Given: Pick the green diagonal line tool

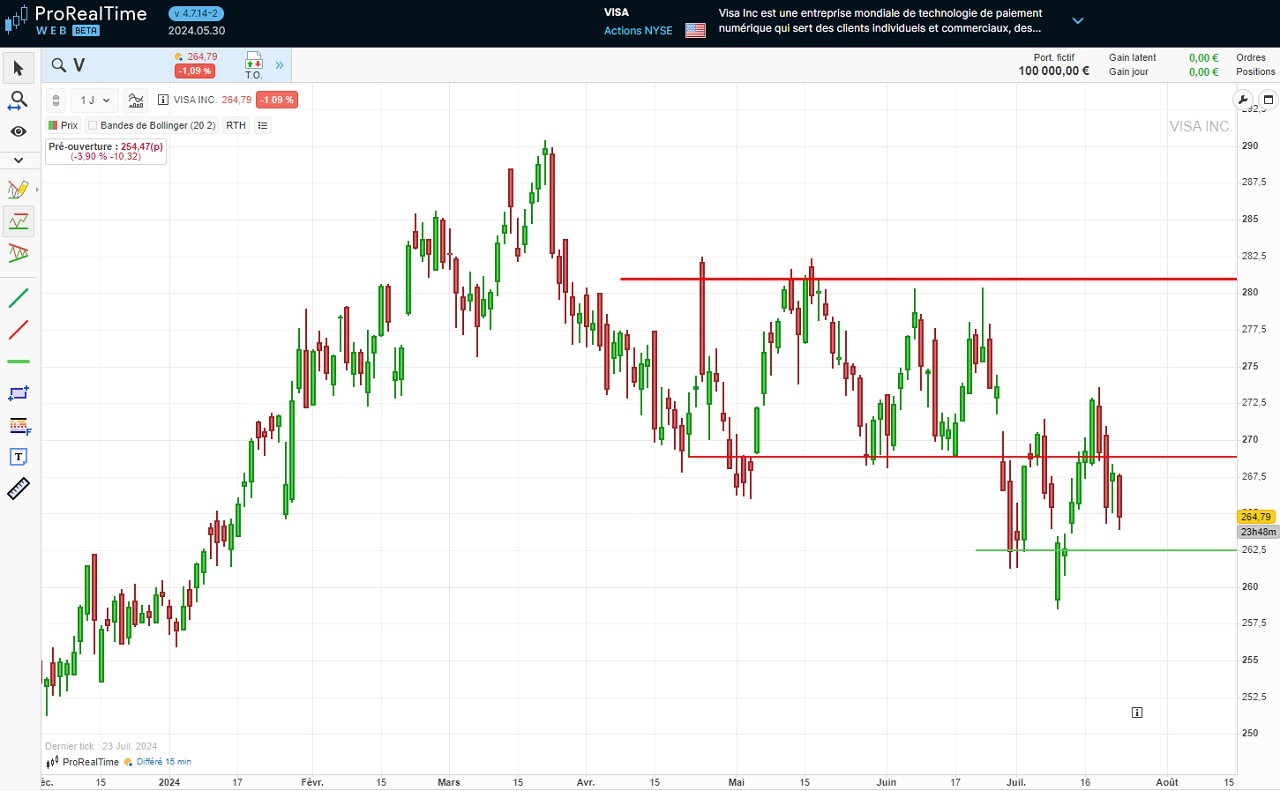Looking at the screenshot, I should point(18,297).
